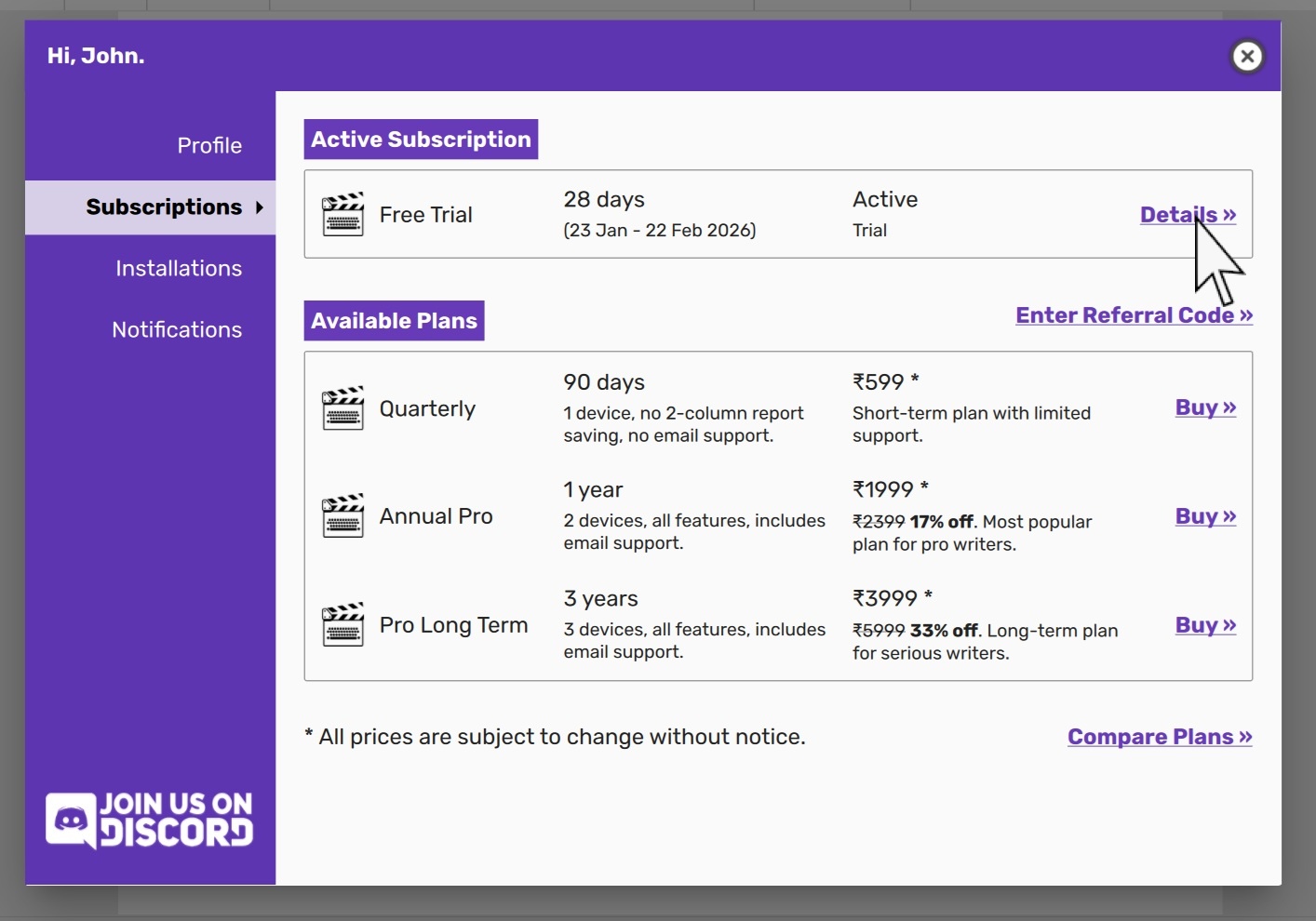Buy the Pro Long Term plan
Screen dimensions: 1316x921
[1205, 625]
